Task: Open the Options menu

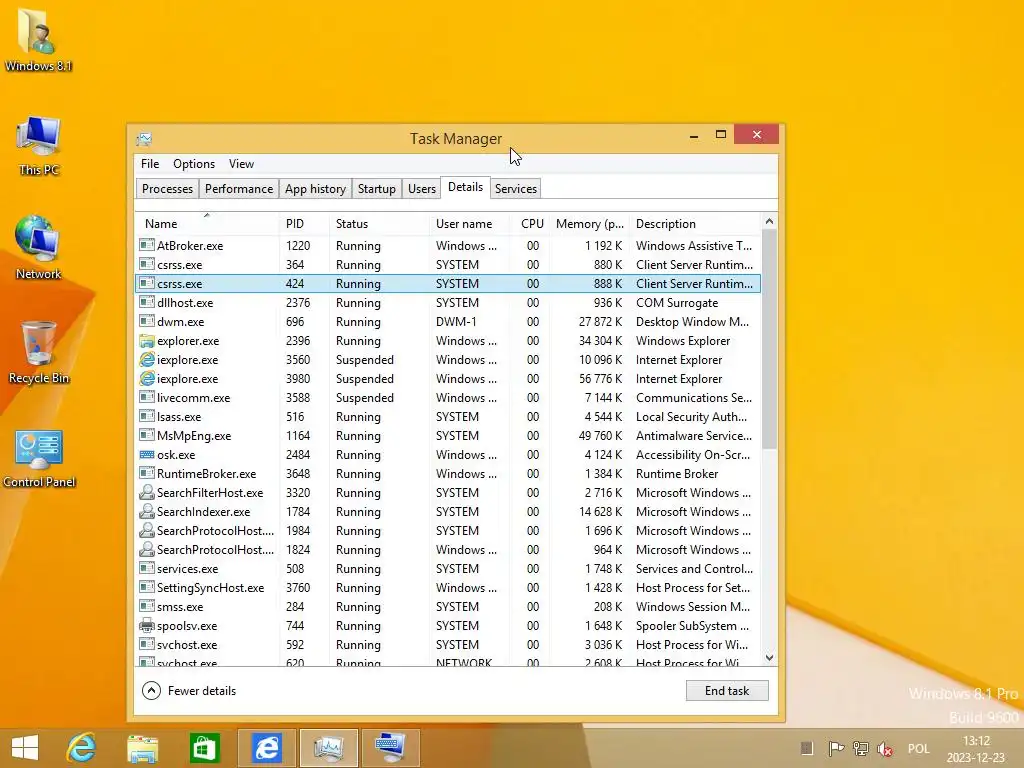Action: pos(194,164)
